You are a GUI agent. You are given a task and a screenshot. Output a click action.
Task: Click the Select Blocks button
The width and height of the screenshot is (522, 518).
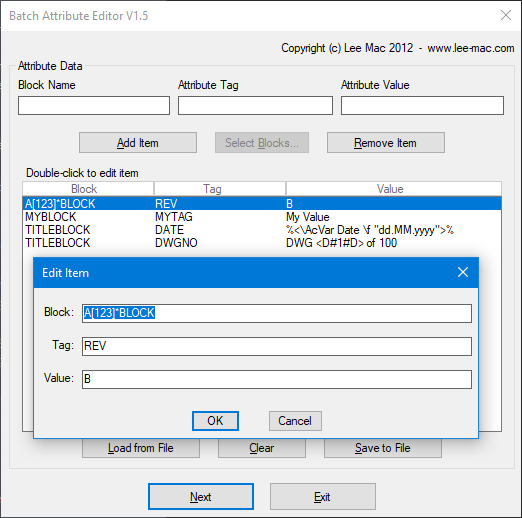click(262, 143)
